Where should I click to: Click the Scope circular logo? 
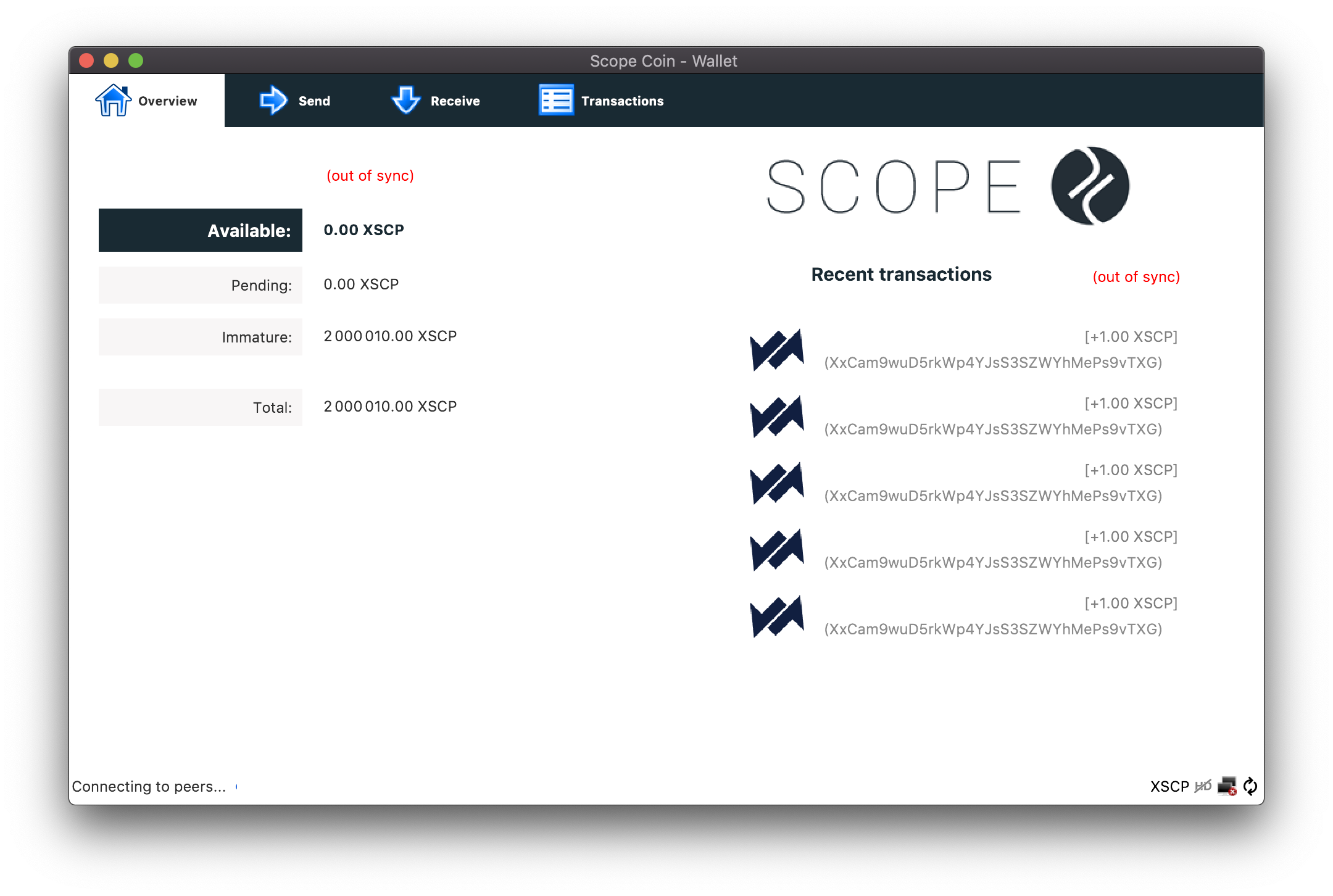[1090, 186]
